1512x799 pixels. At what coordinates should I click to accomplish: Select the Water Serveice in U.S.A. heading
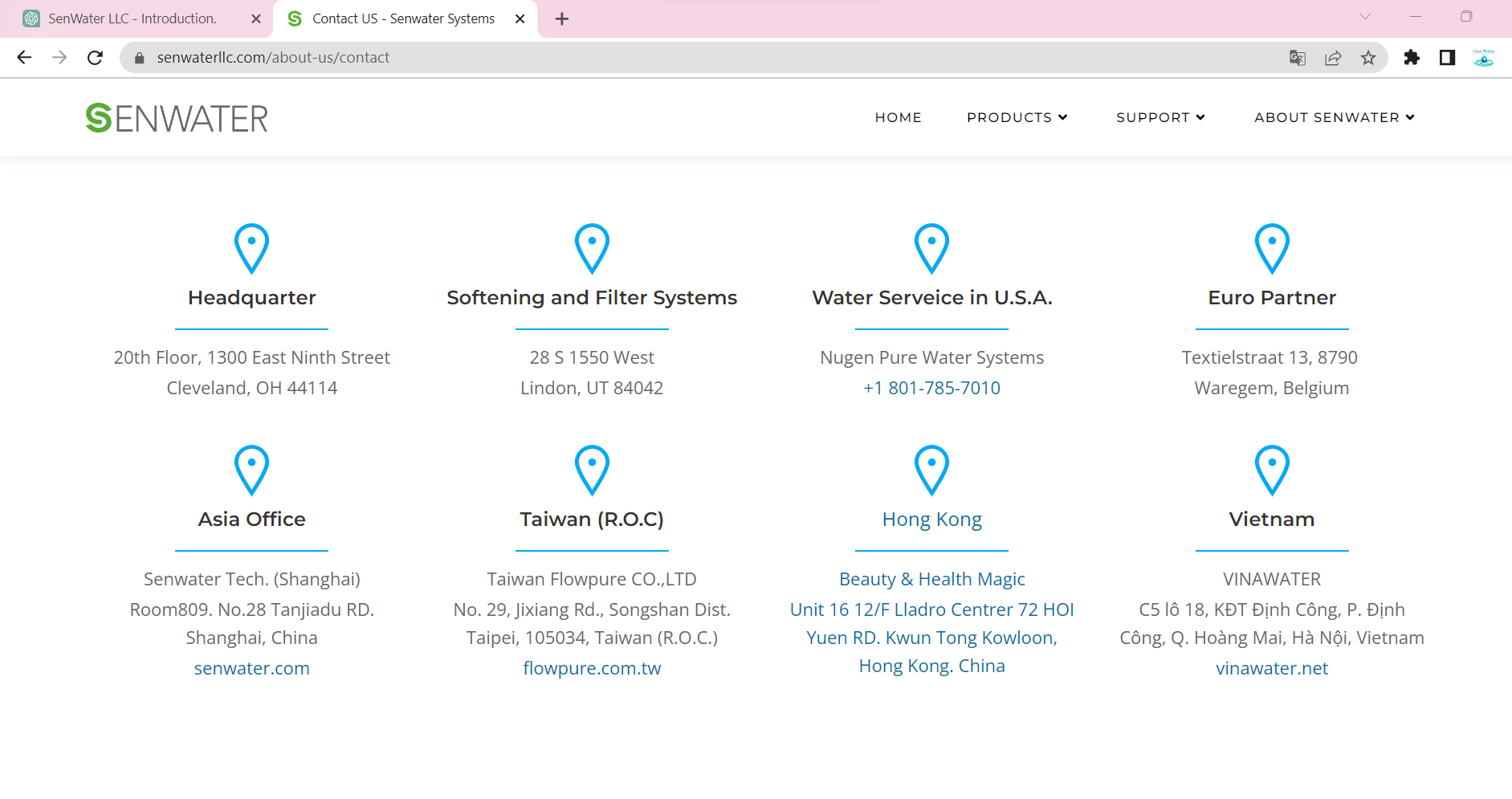pos(932,298)
